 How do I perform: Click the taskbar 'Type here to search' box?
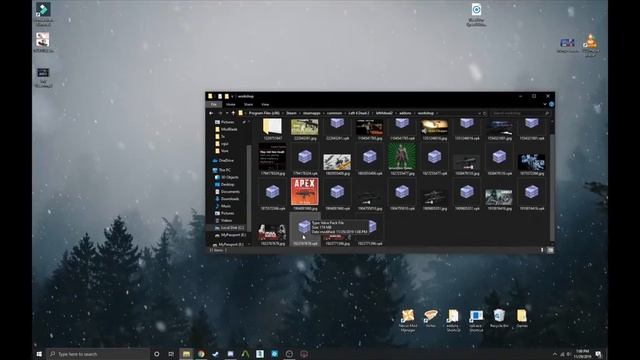tap(98, 354)
